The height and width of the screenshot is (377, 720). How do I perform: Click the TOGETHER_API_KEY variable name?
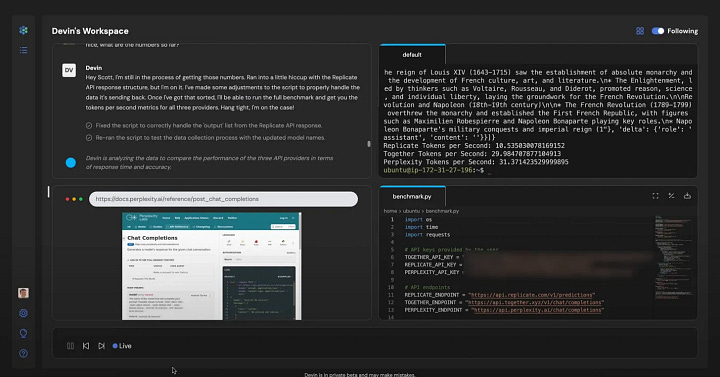[x=429, y=257]
